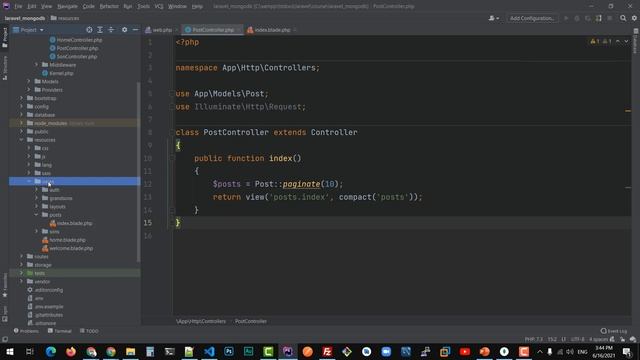Open the Navigate menu
The image size is (640, 360).
click(x=67, y=6)
